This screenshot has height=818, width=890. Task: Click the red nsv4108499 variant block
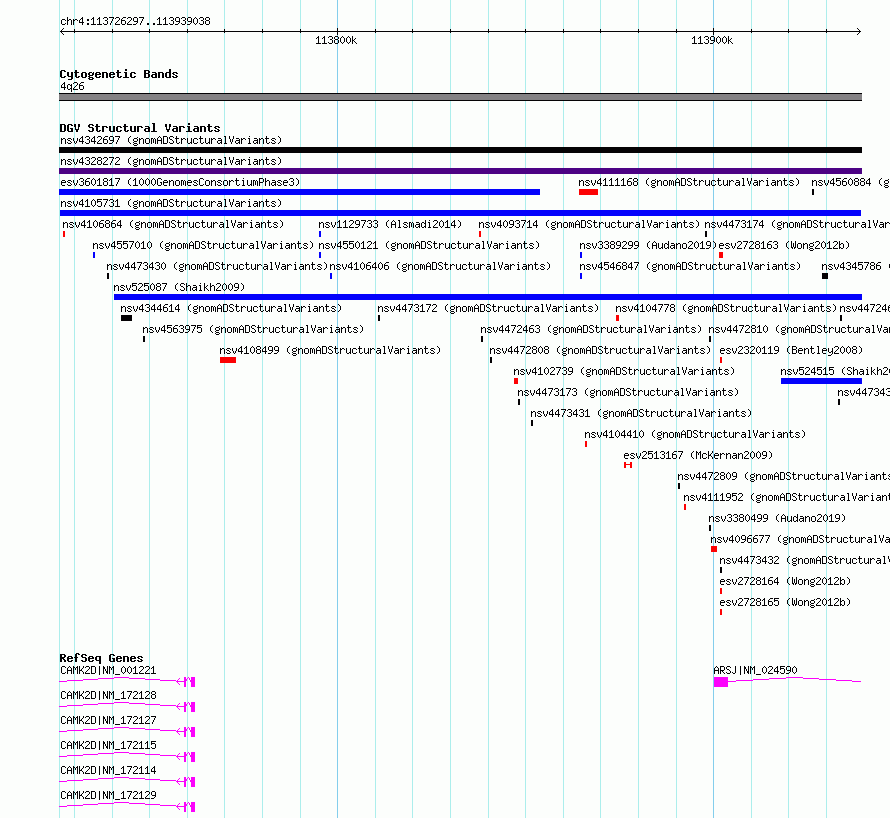pyautogui.click(x=228, y=360)
